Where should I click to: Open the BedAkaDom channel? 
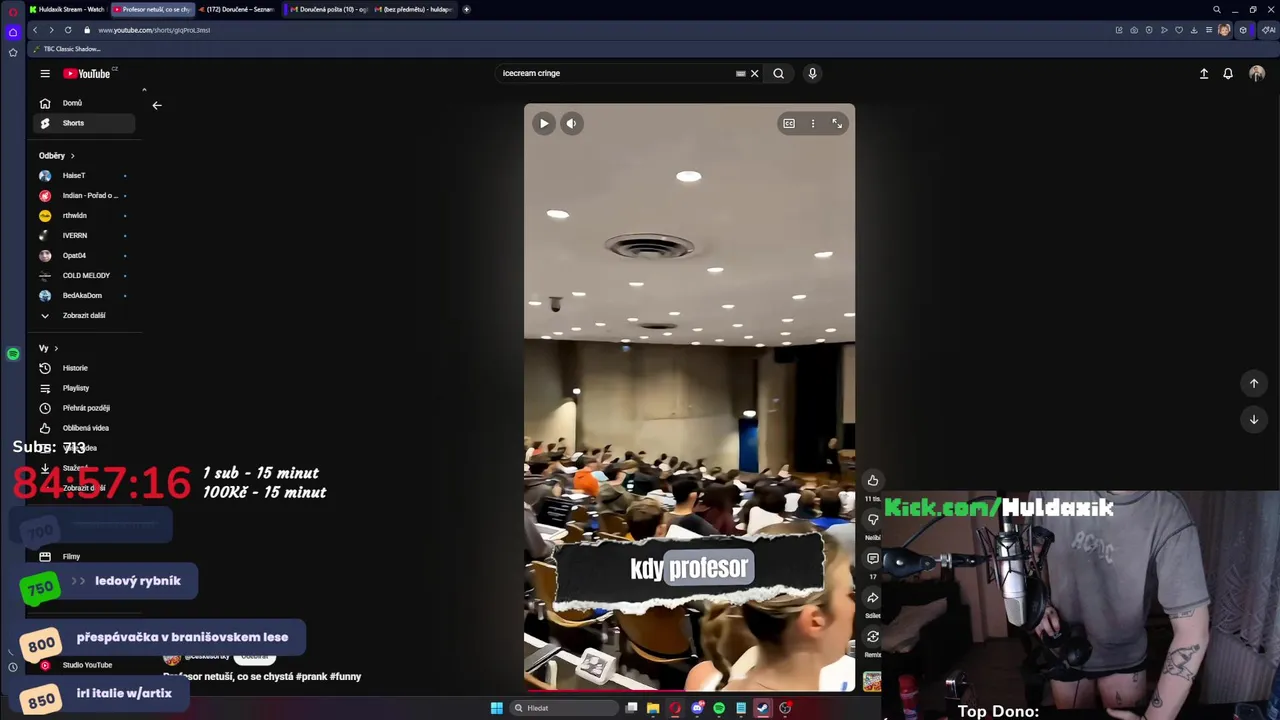pyautogui.click(x=84, y=295)
